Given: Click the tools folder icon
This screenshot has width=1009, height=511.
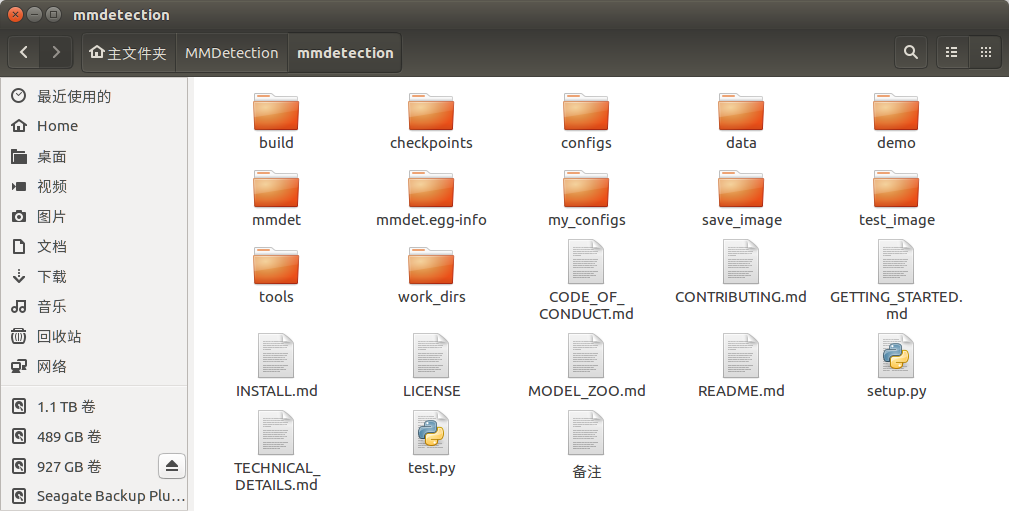Looking at the screenshot, I should [276, 265].
